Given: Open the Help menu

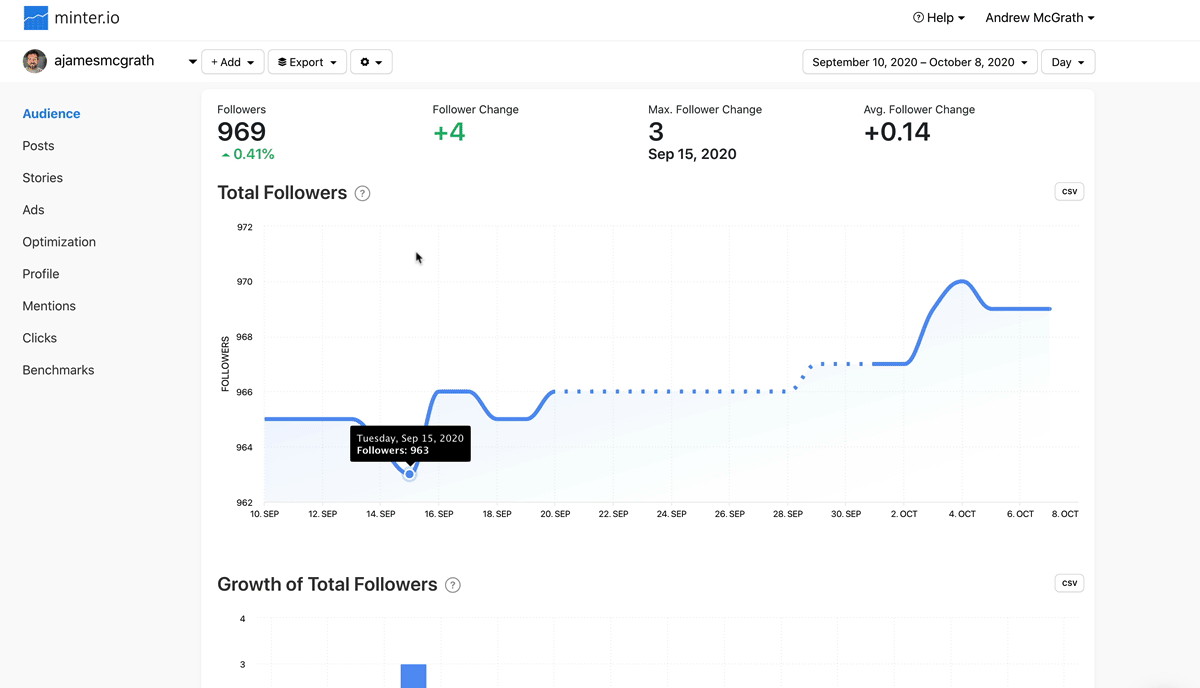Looking at the screenshot, I should (939, 18).
